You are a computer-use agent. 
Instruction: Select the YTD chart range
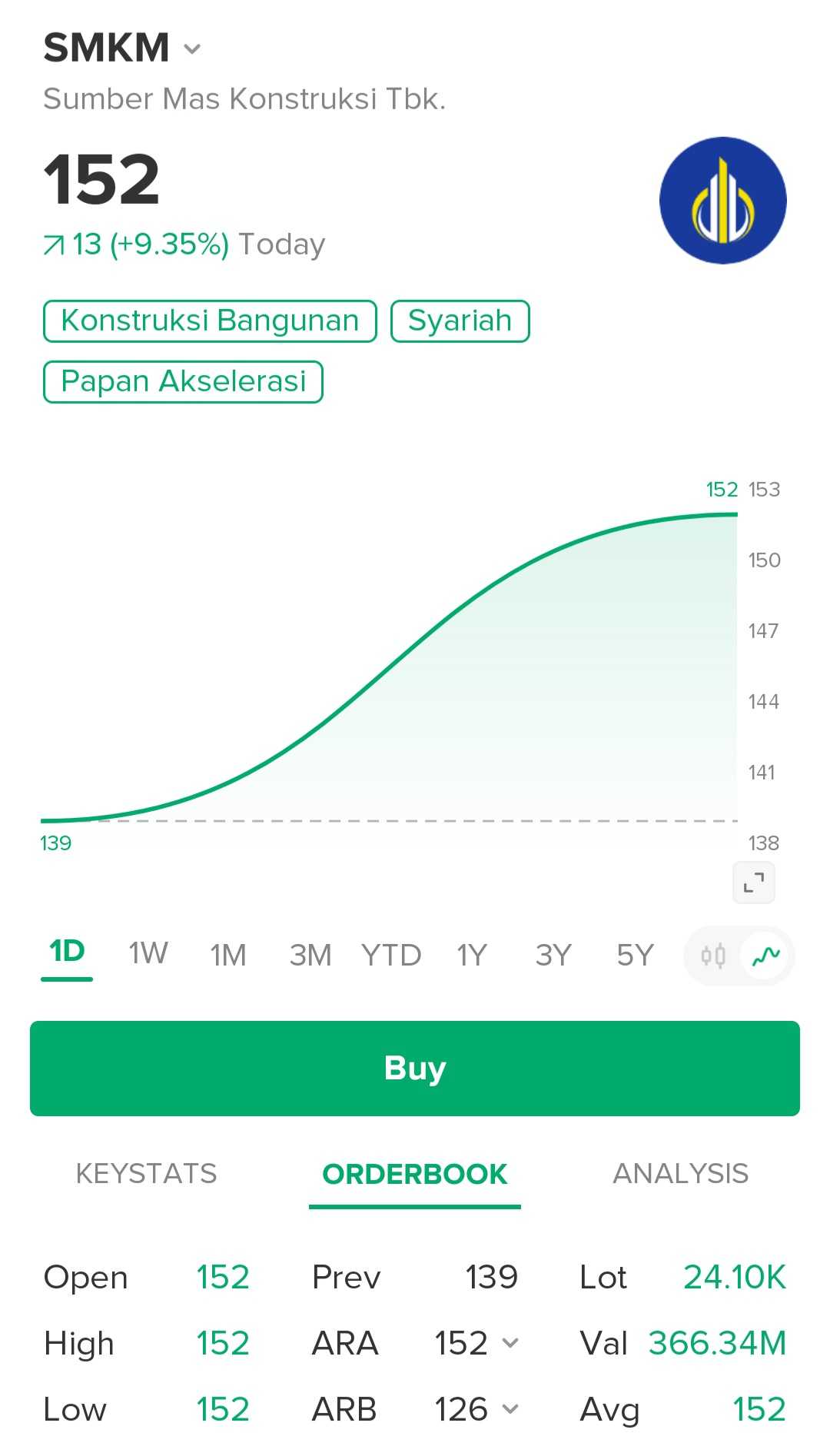pyautogui.click(x=391, y=956)
